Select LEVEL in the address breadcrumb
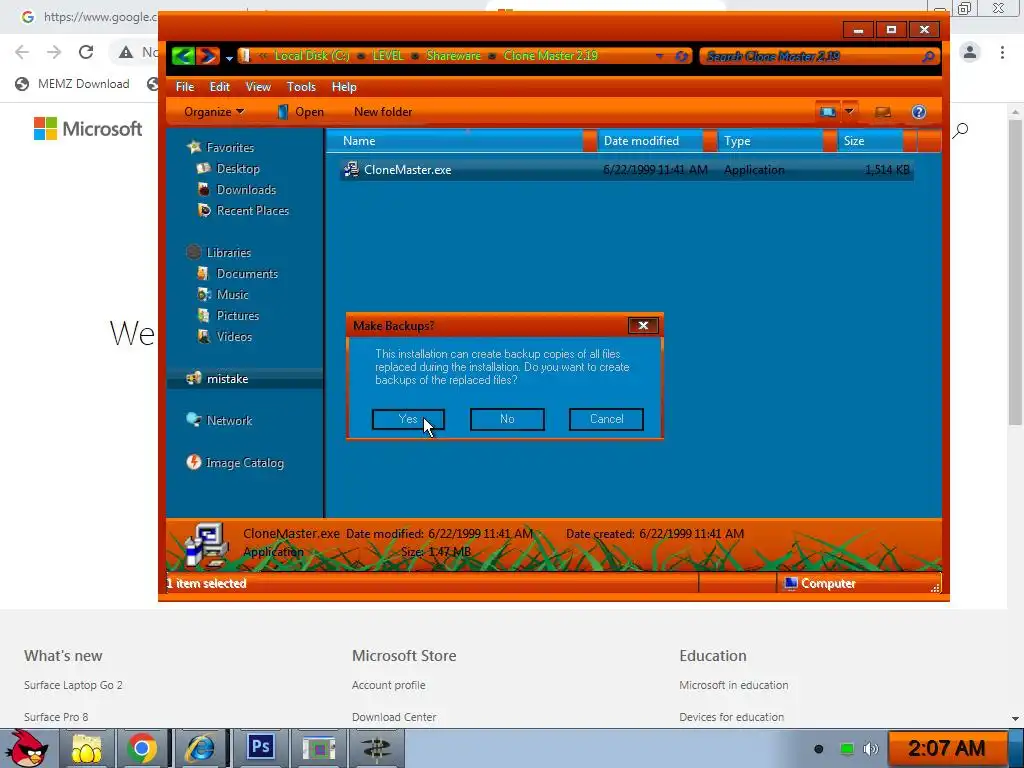This screenshot has width=1024, height=768. pos(388,56)
